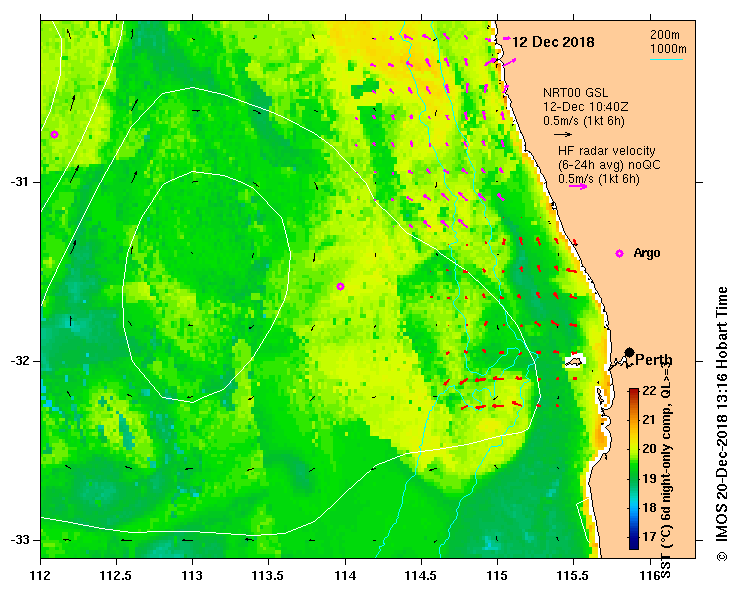Image resolution: width=739 pixels, height=592 pixels.
Task: Click the '115.5' longitude axis label
Action: [574, 576]
